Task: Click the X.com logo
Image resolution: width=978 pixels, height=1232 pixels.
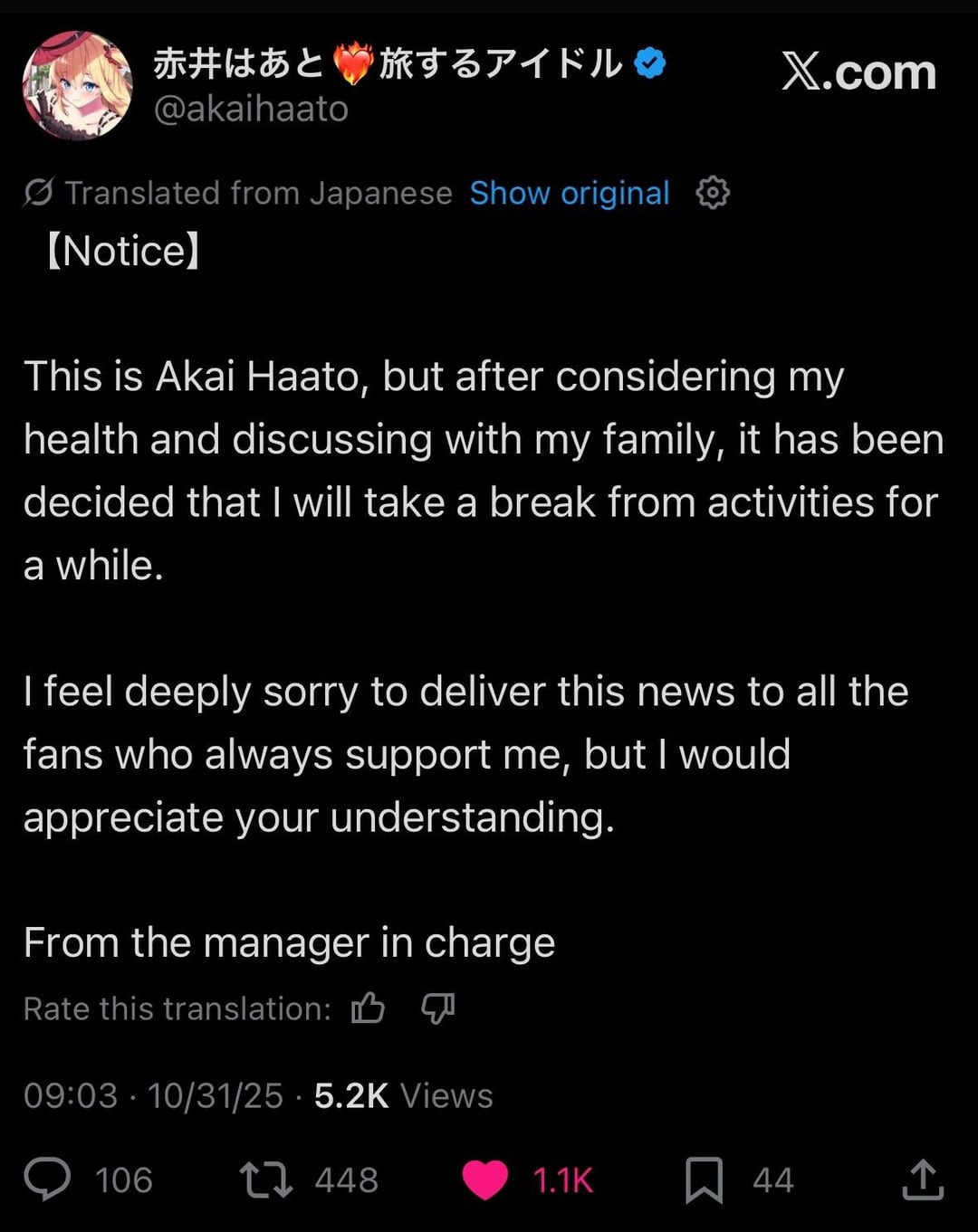Action: pos(858,72)
